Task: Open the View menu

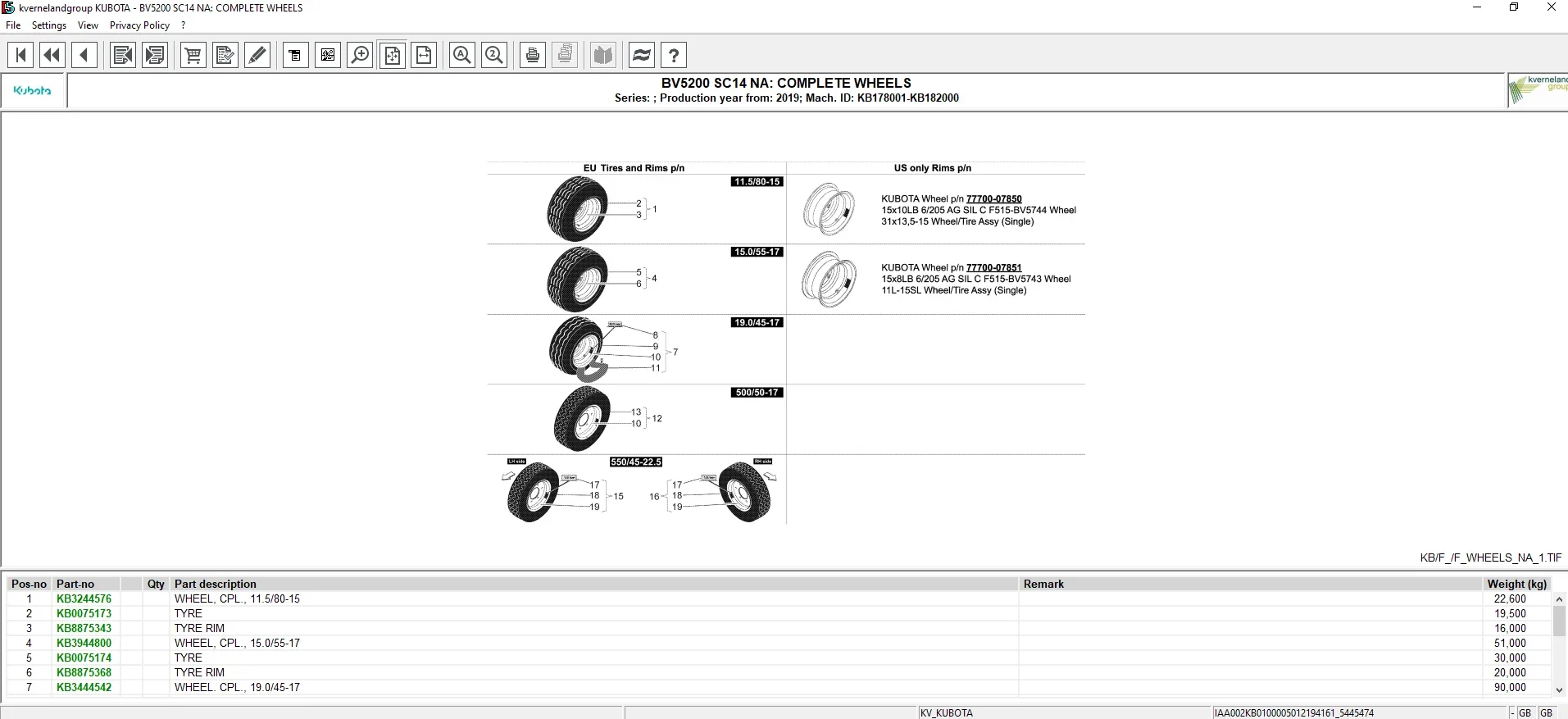Action: tap(88, 25)
